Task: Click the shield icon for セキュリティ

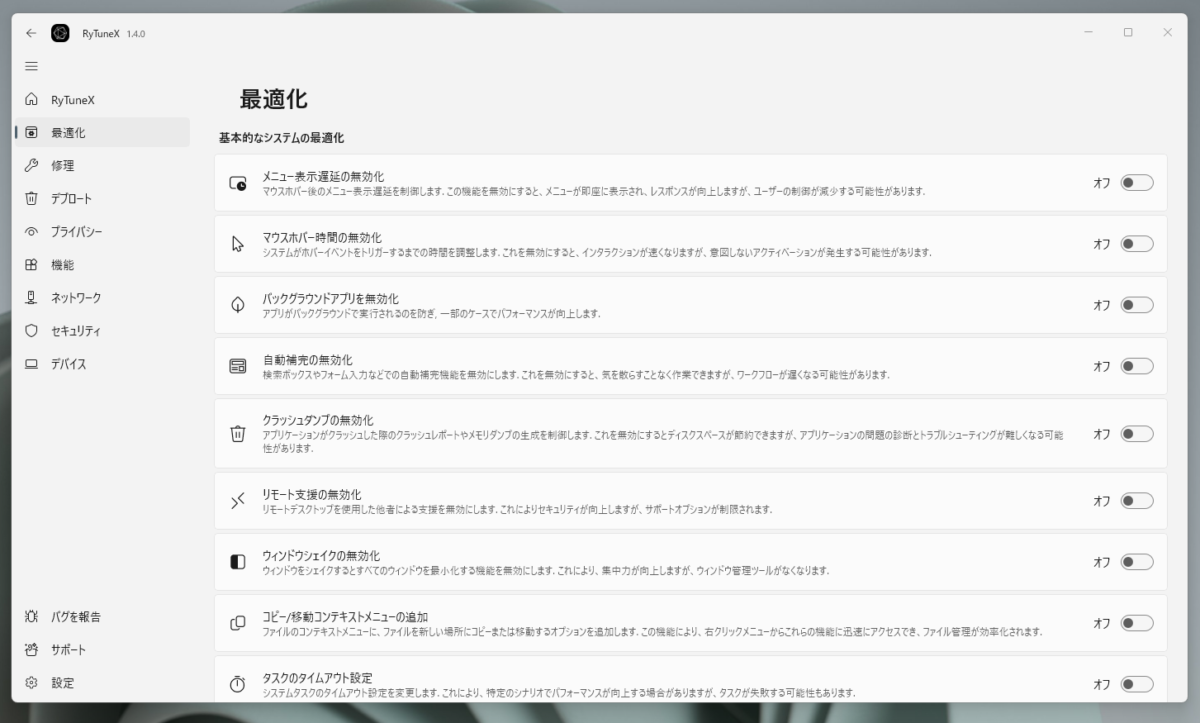Action: click(31, 331)
